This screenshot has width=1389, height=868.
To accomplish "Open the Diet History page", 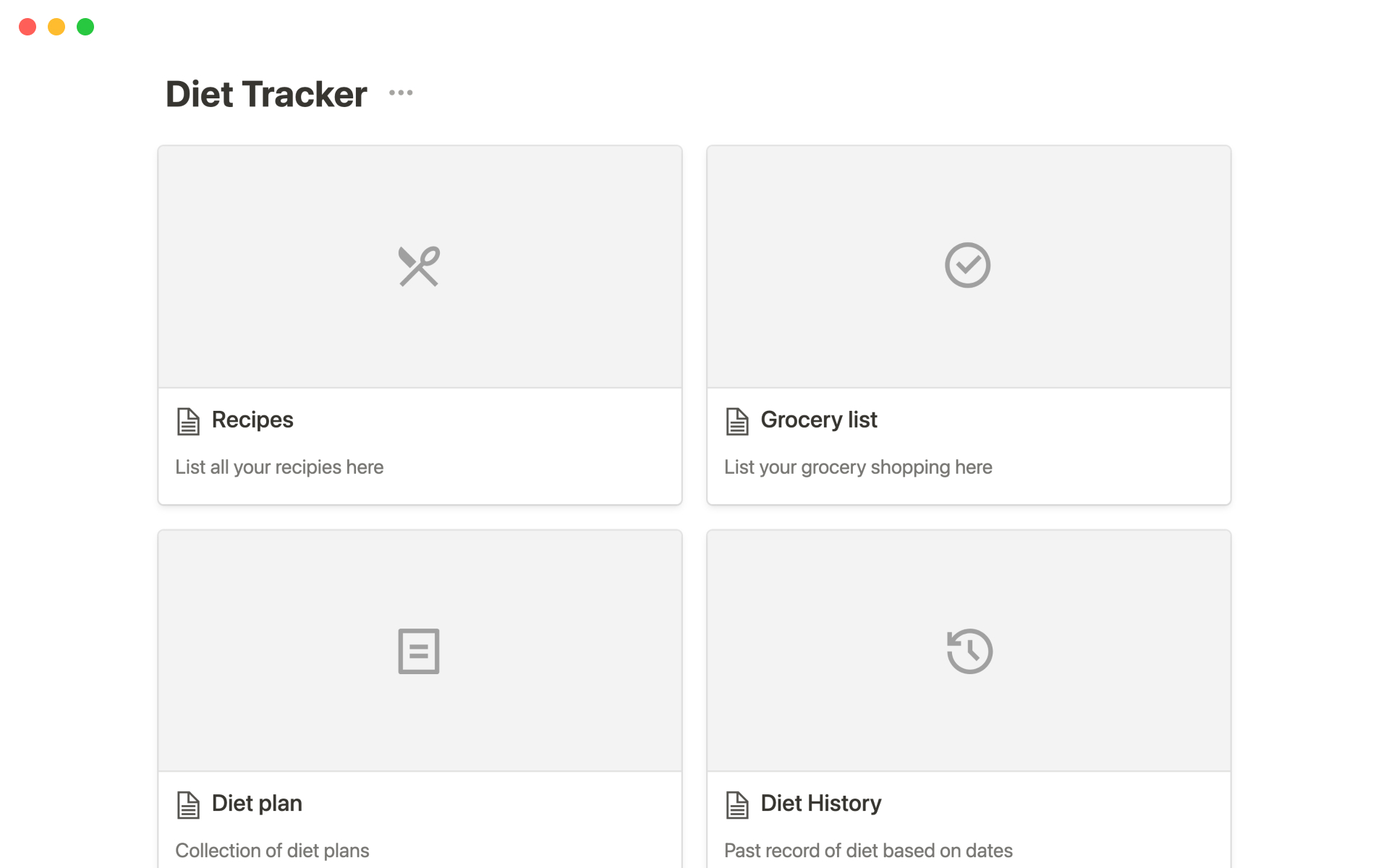I will (x=820, y=803).
